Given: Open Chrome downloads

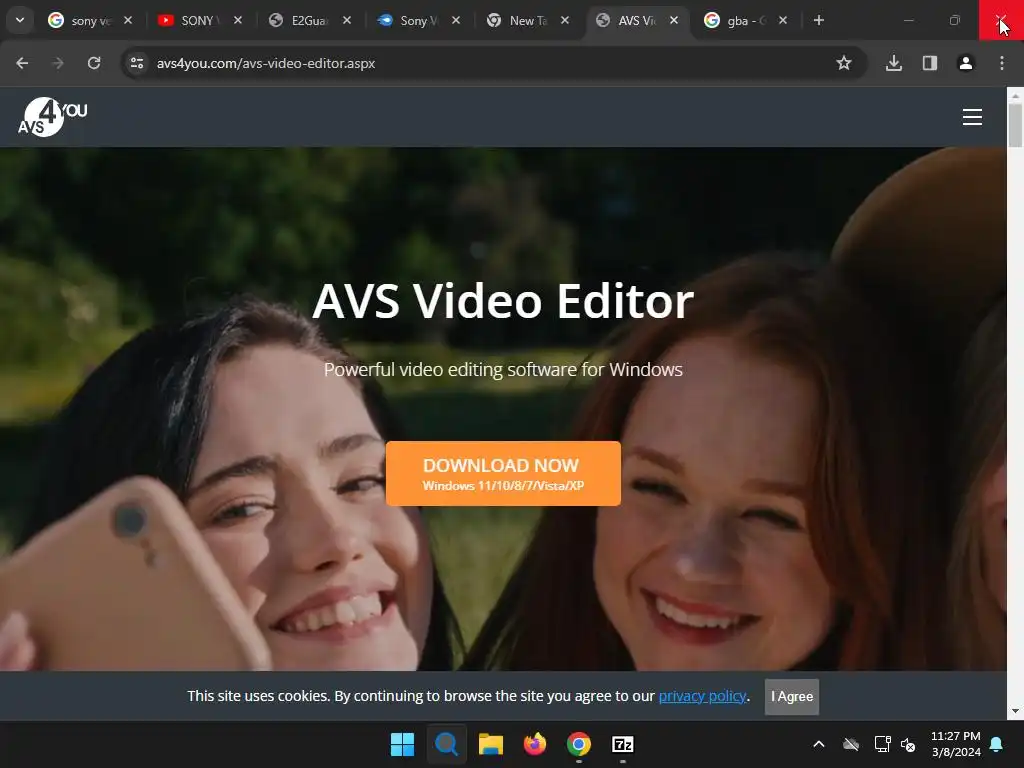Looking at the screenshot, I should point(894,63).
